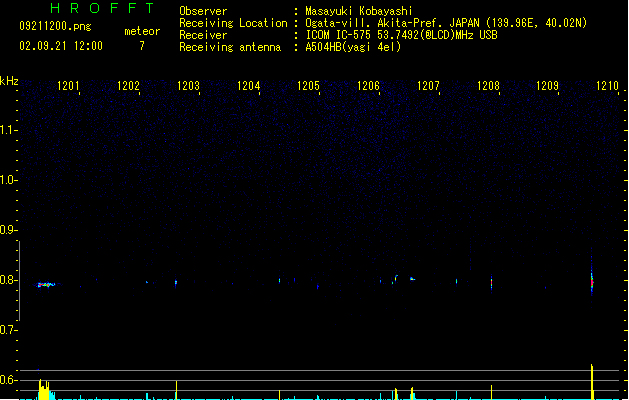The height and width of the screenshot is (400, 629).
Task: Click the 0.8 kHz frequency label
Action: 8,280
